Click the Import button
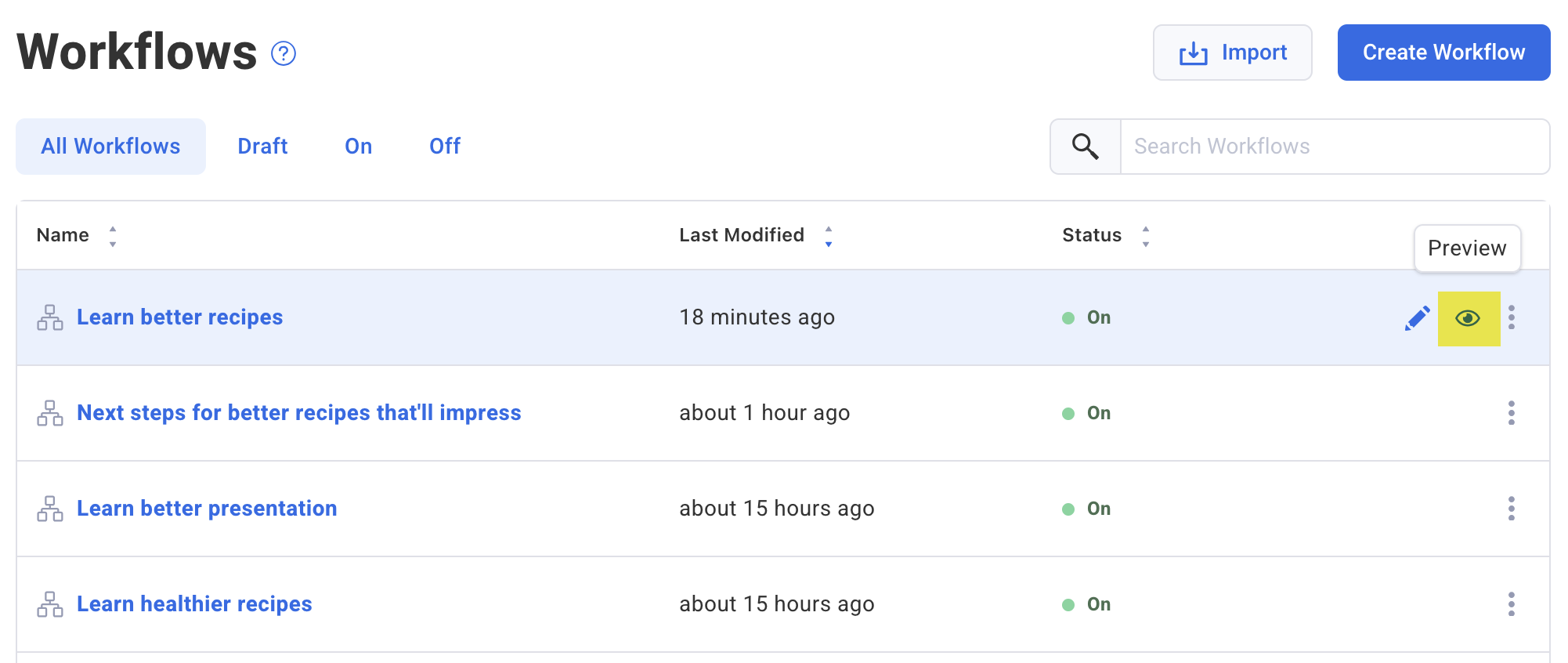This screenshot has height=663, width=1568. (x=1232, y=53)
